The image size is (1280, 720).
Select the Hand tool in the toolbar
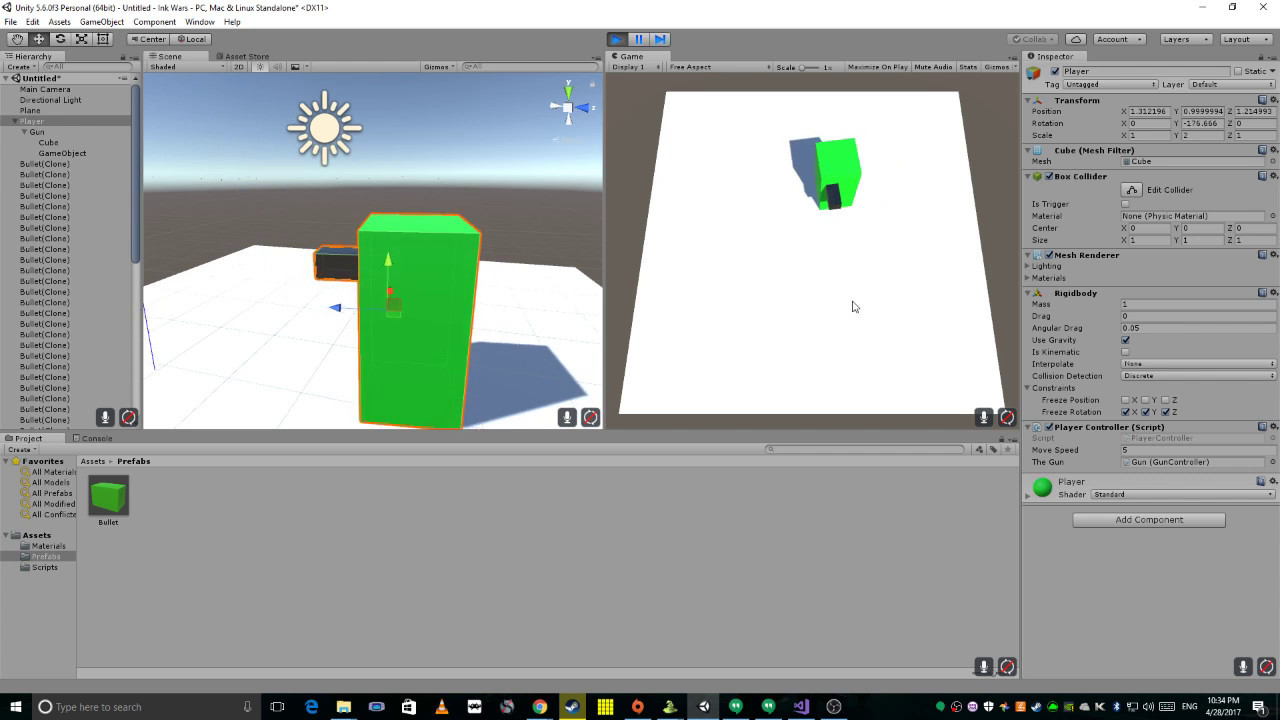(18, 39)
